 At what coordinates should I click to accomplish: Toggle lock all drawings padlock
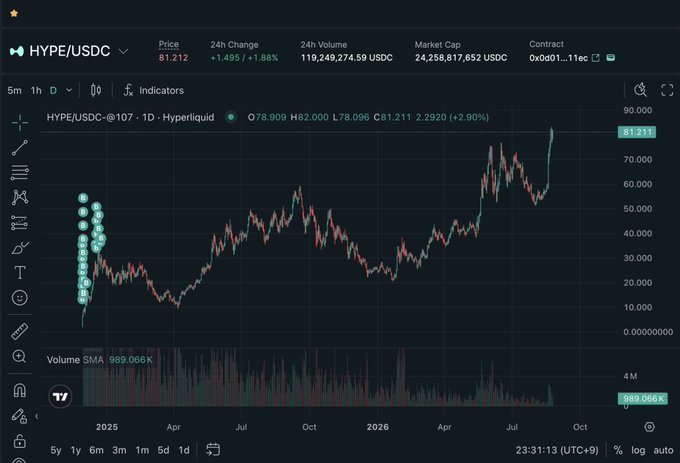point(20,441)
